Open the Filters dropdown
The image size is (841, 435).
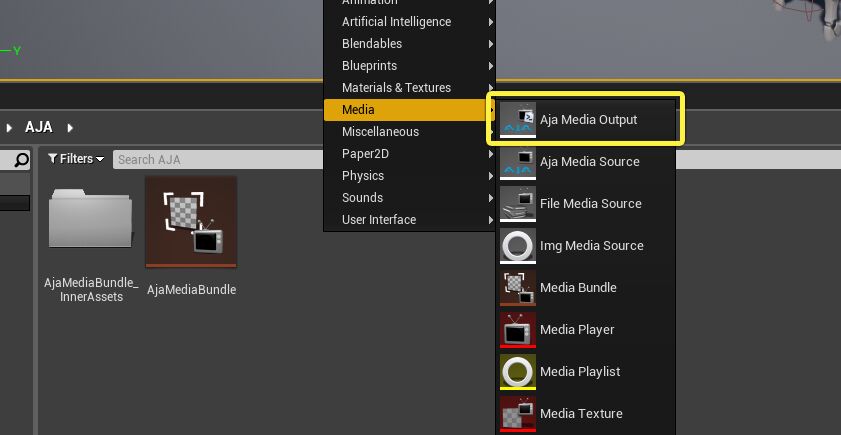click(x=76, y=159)
